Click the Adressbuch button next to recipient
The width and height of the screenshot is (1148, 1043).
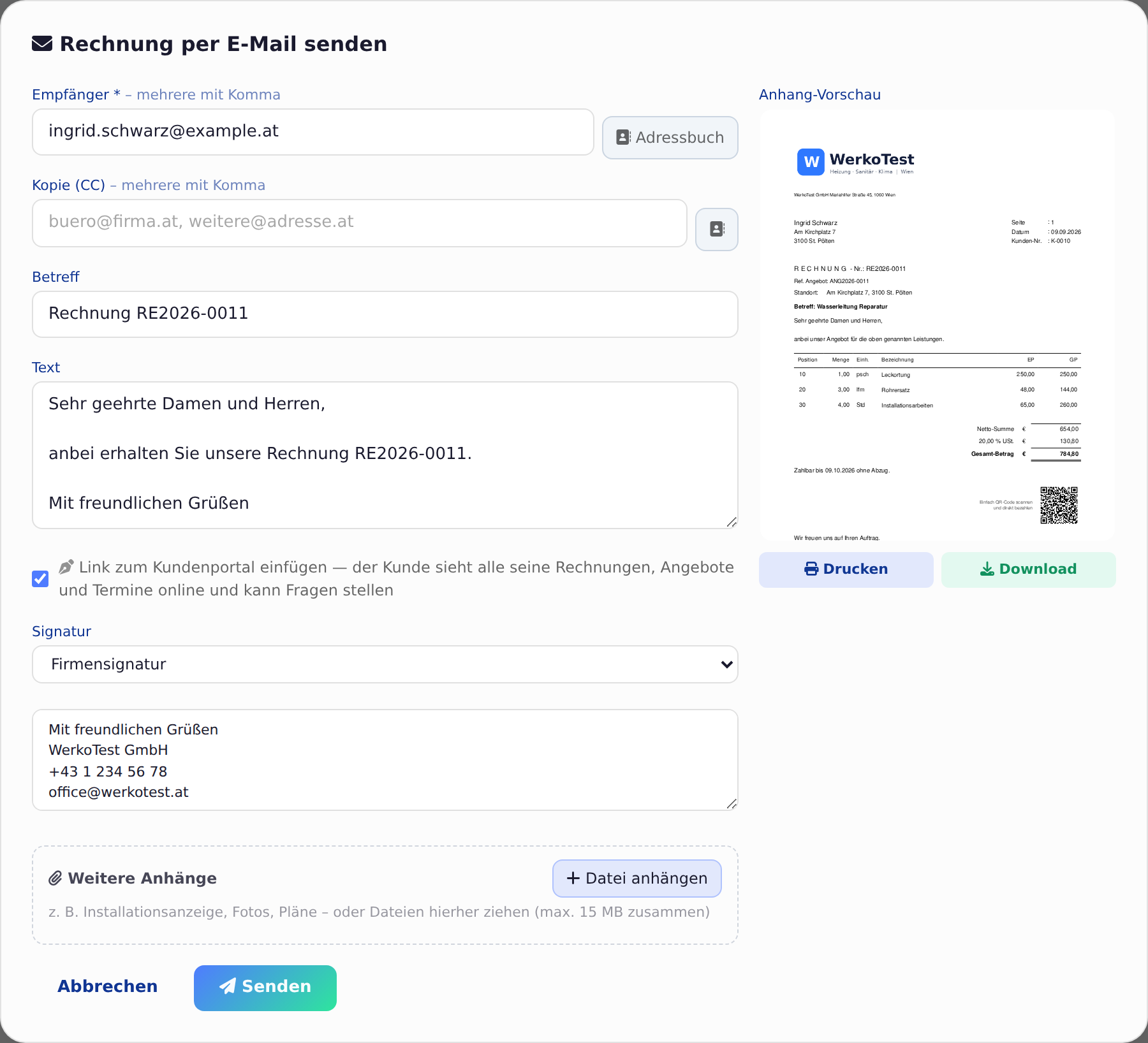[x=670, y=138]
